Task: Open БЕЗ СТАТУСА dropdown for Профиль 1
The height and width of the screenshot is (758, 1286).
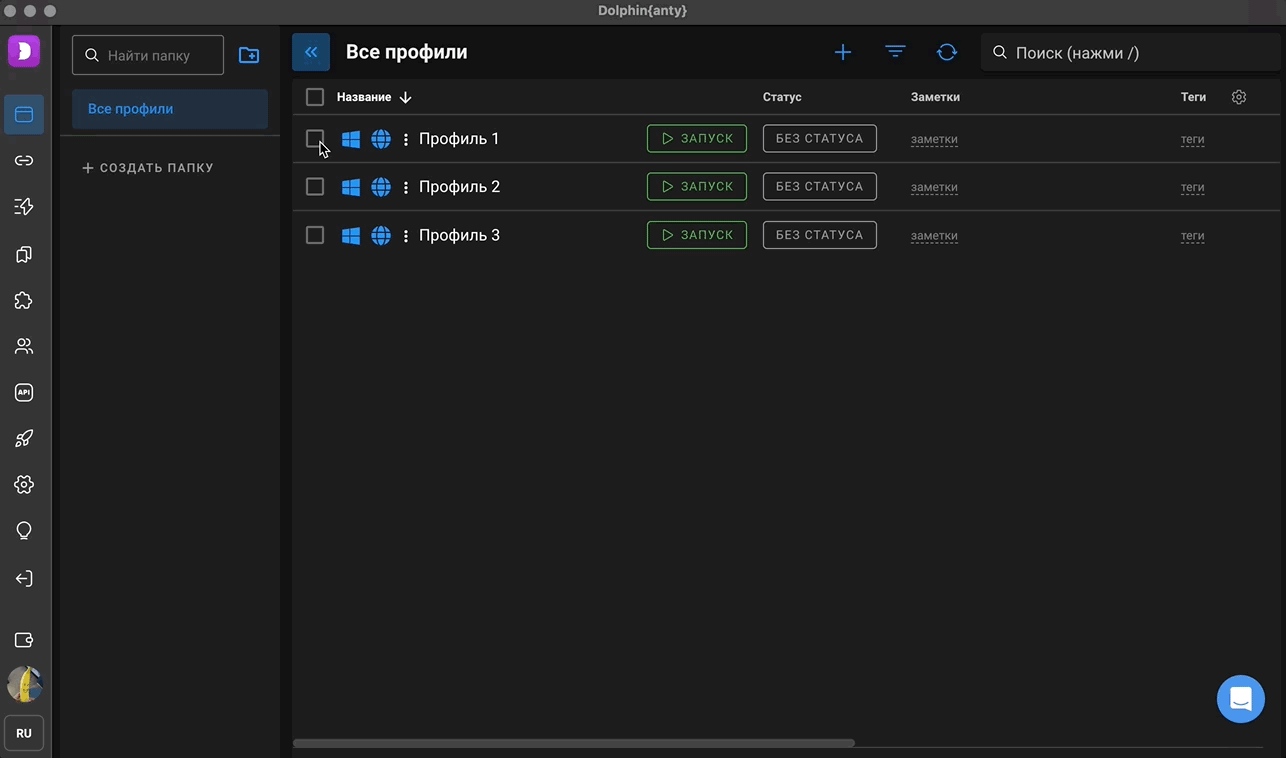Action: pyautogui.click(x=819, y=138)
